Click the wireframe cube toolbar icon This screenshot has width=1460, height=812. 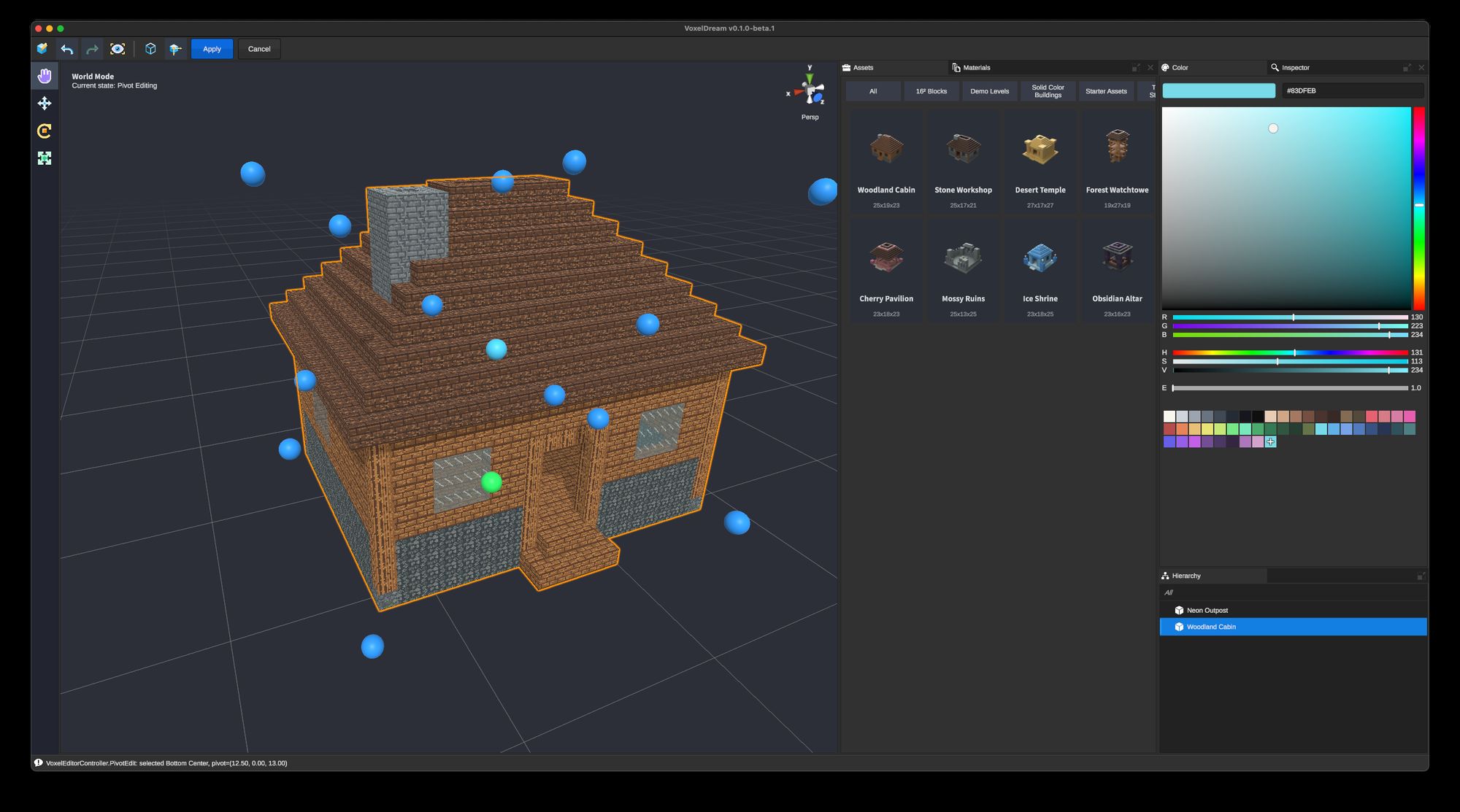click(150, 49)
